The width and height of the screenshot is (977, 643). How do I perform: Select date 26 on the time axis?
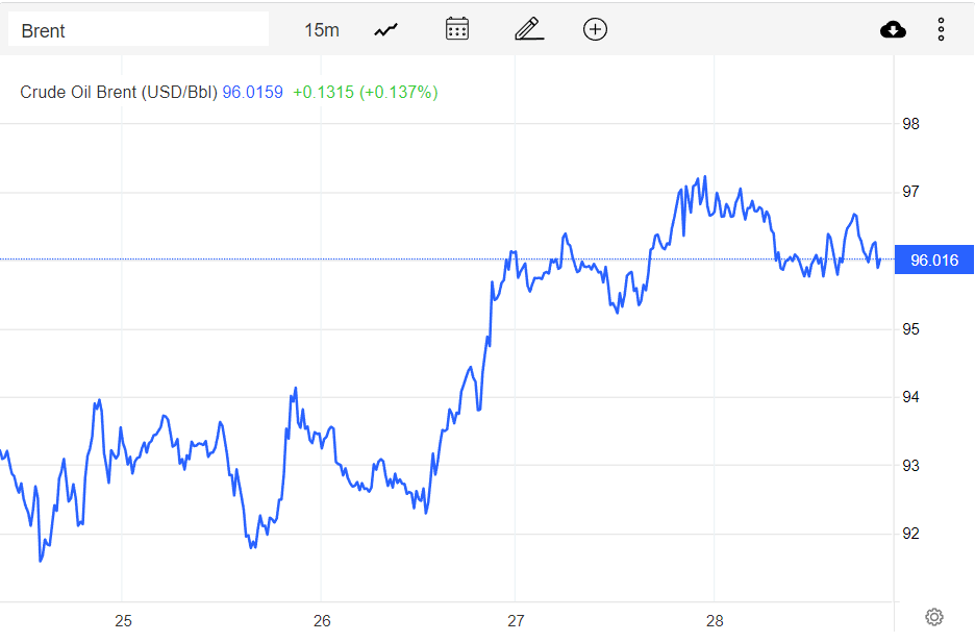tap(322, 620)
